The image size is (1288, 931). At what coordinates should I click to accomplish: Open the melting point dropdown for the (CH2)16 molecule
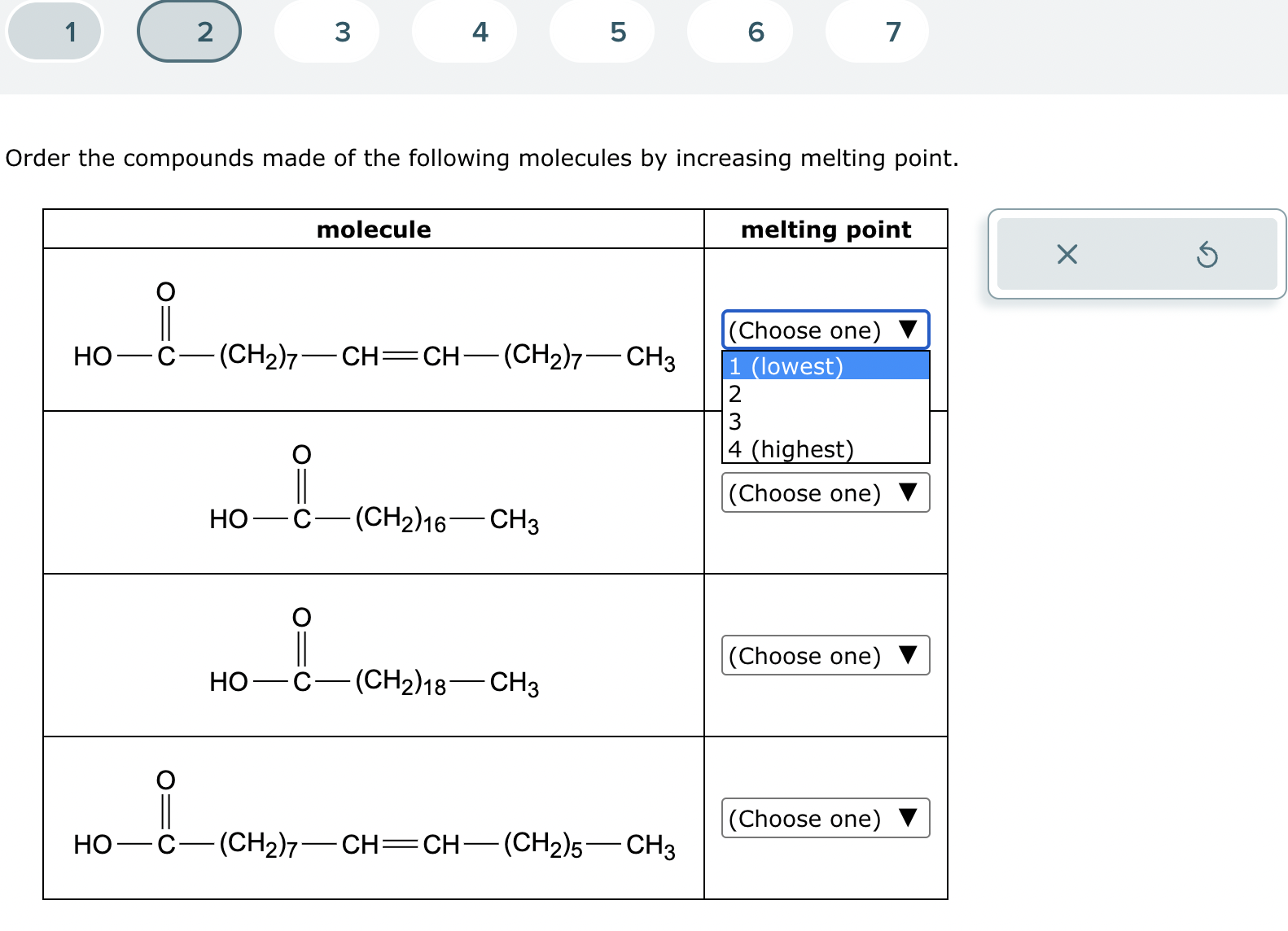point(825,492)
